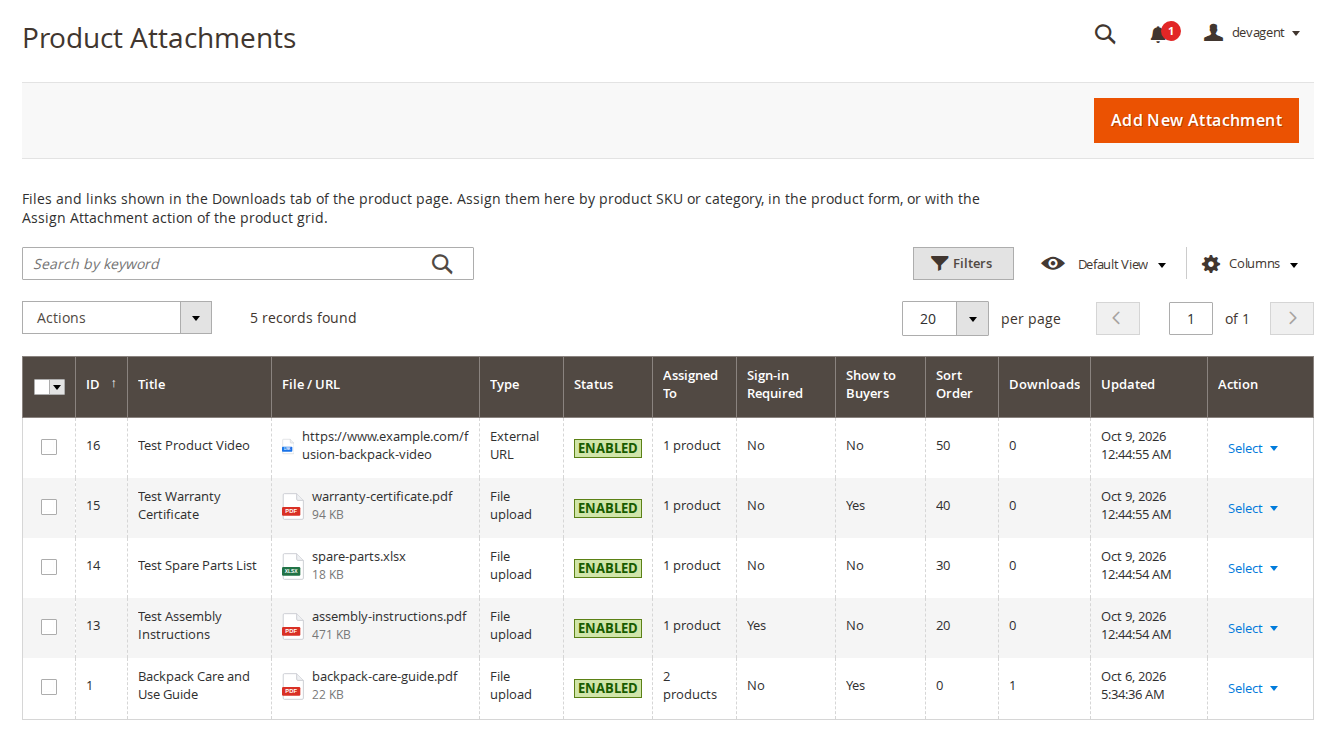
Task: Open the Default View bookmark menu
Action: tap(1104, 264)
